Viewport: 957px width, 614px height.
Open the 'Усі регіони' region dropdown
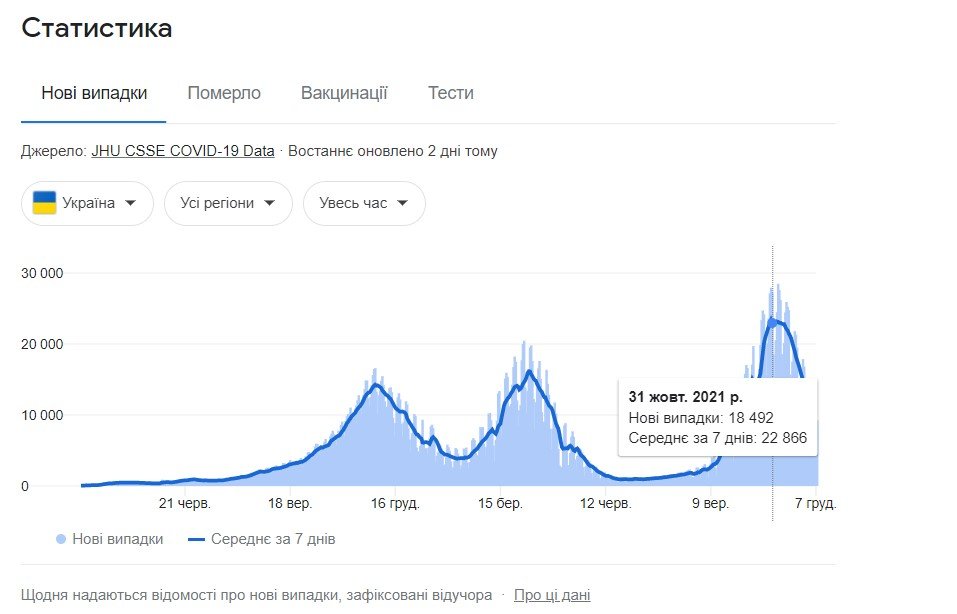pyautogui.click(x=228, y=203)
